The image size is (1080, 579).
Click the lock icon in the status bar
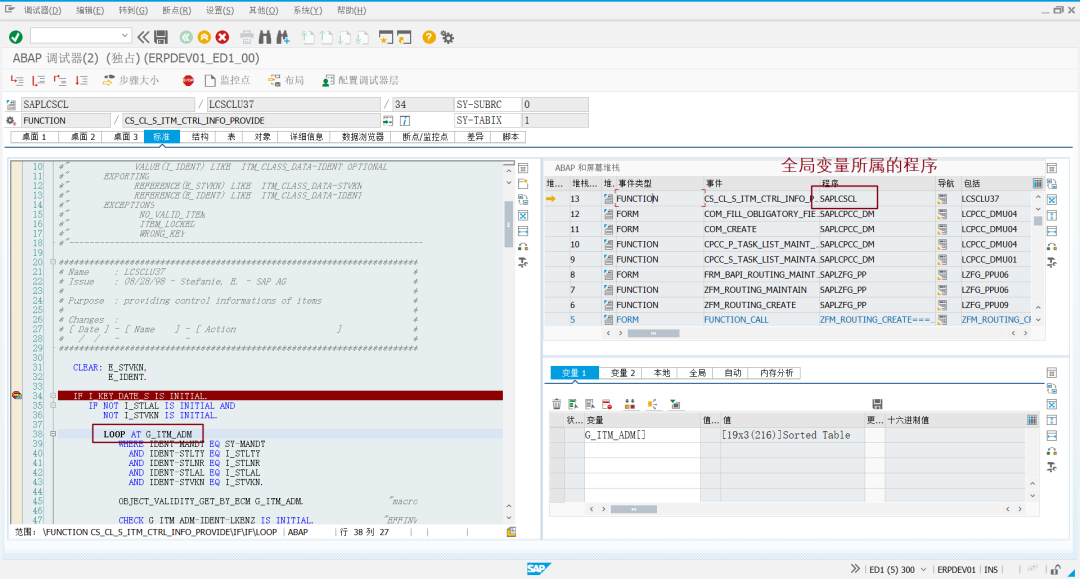pyautogui.click(x=1055, y=569)
